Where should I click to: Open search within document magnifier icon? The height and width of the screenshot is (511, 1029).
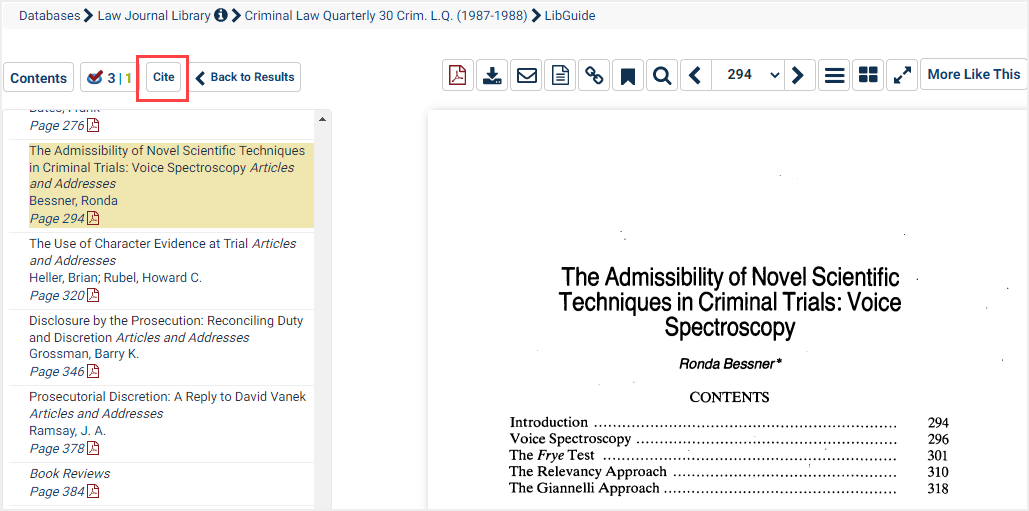point(661,75)
